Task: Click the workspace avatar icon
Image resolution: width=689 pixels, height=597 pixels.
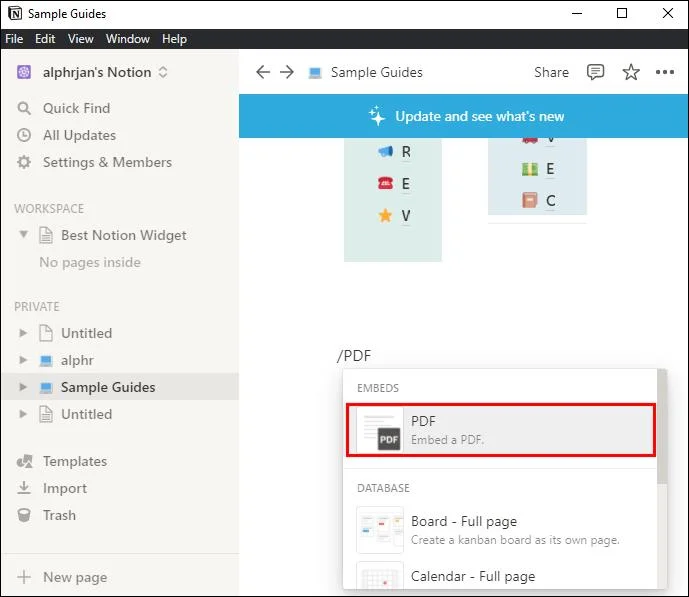Action: [x=24, y=72]
